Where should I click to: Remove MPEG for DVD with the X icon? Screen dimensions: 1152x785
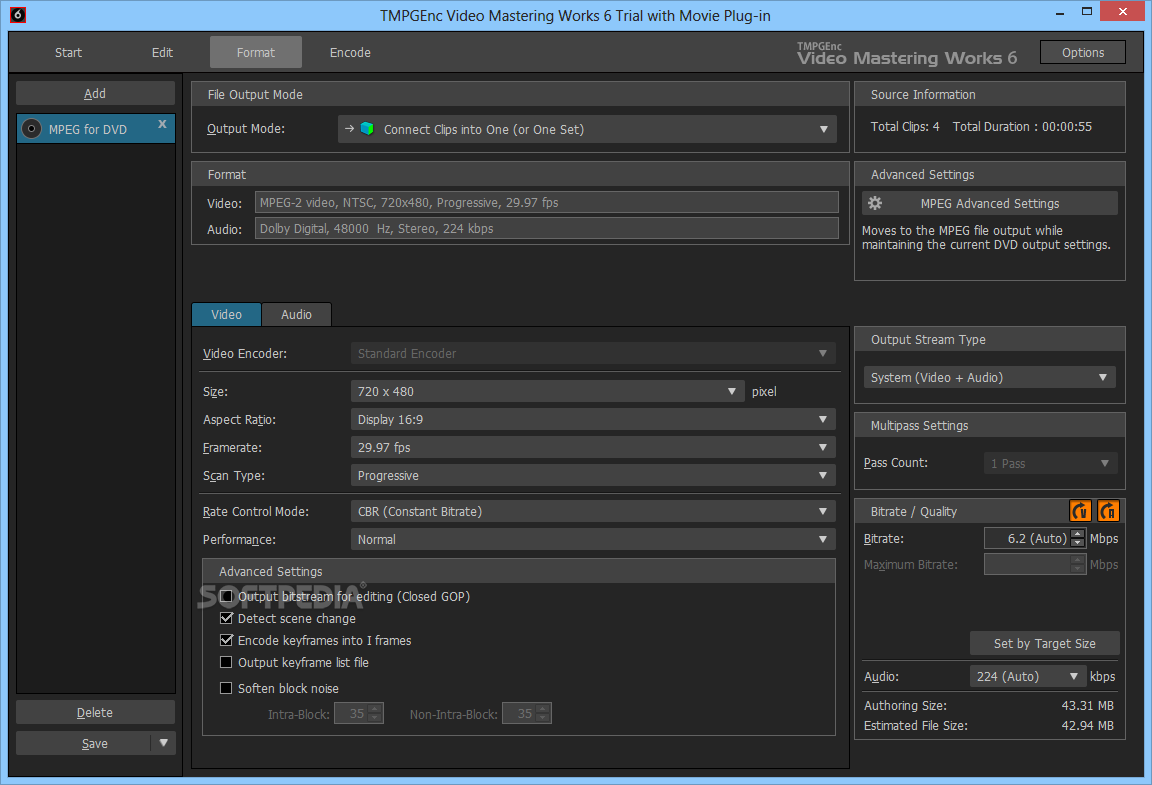pyautogui.click(x=162, y=124)
